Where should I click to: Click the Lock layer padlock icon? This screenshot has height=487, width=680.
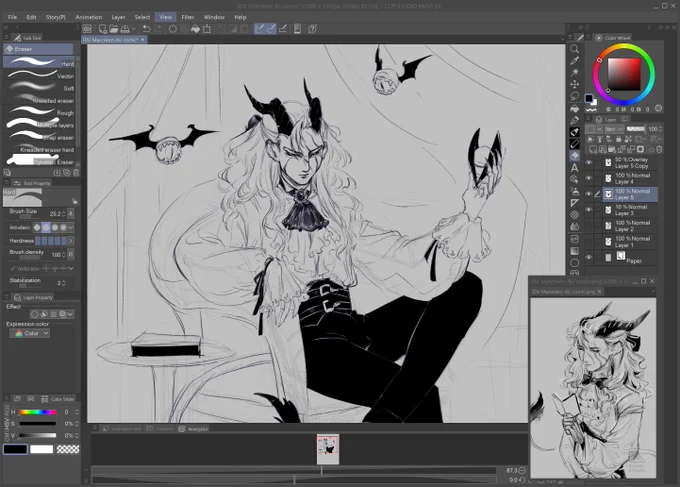click(618, 139)
